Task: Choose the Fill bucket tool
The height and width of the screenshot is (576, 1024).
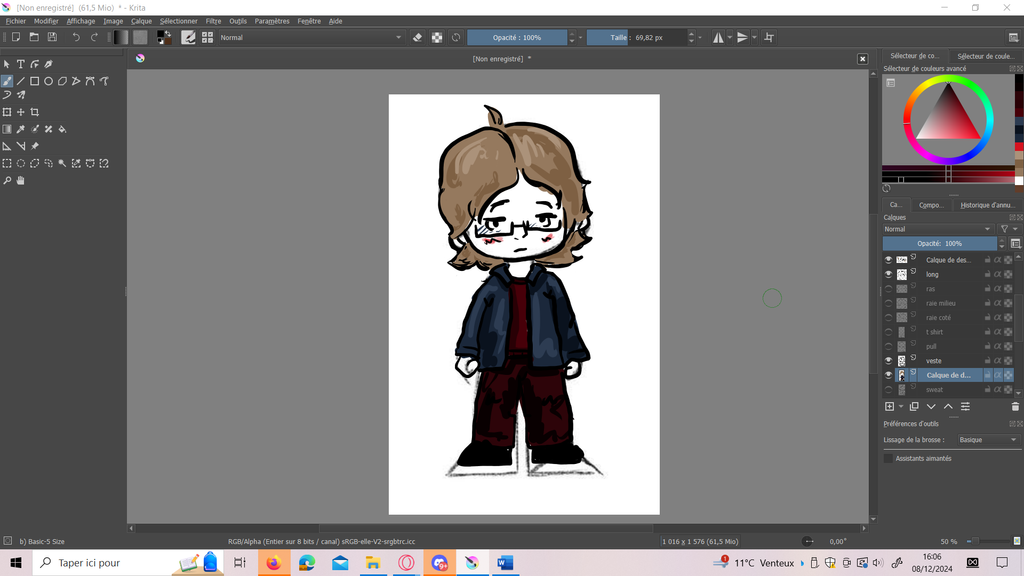Action: (x=62, y=129)
